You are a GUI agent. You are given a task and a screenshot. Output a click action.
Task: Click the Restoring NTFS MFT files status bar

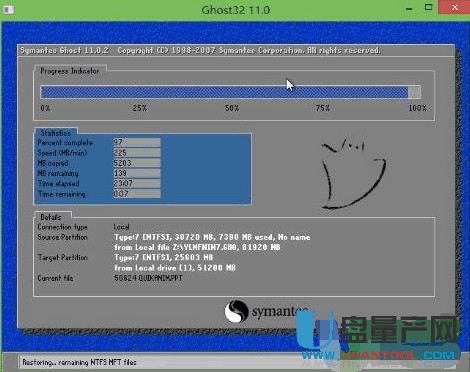point(79,362)
